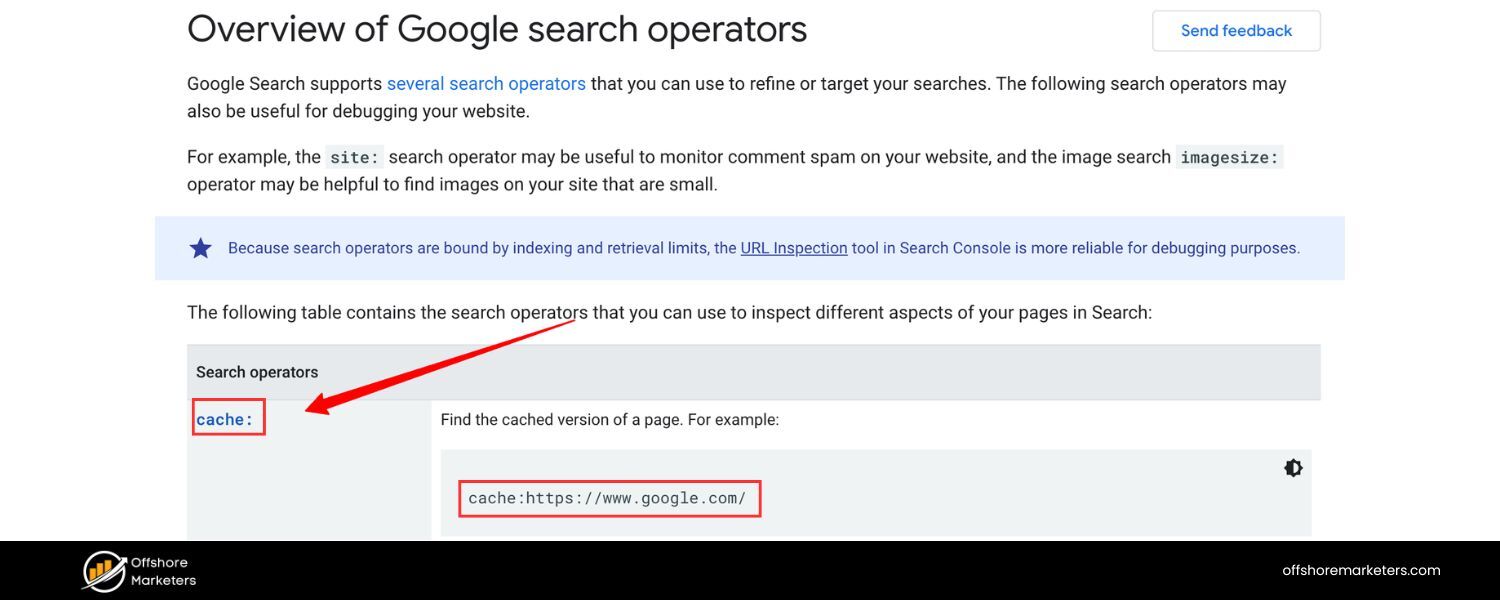Click the Offshore Marketers logo icon

[x=104, y=571]
